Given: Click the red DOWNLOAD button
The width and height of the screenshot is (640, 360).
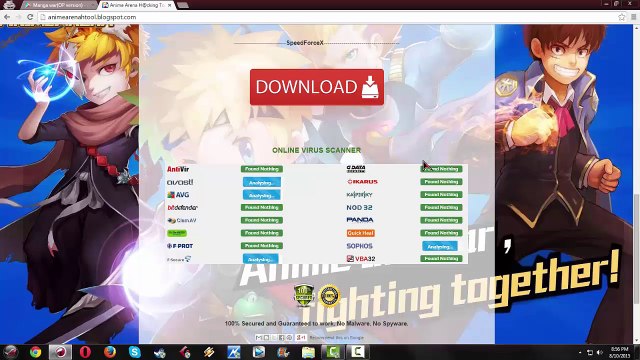Looking at the screenshot, I should pos(317,87).
